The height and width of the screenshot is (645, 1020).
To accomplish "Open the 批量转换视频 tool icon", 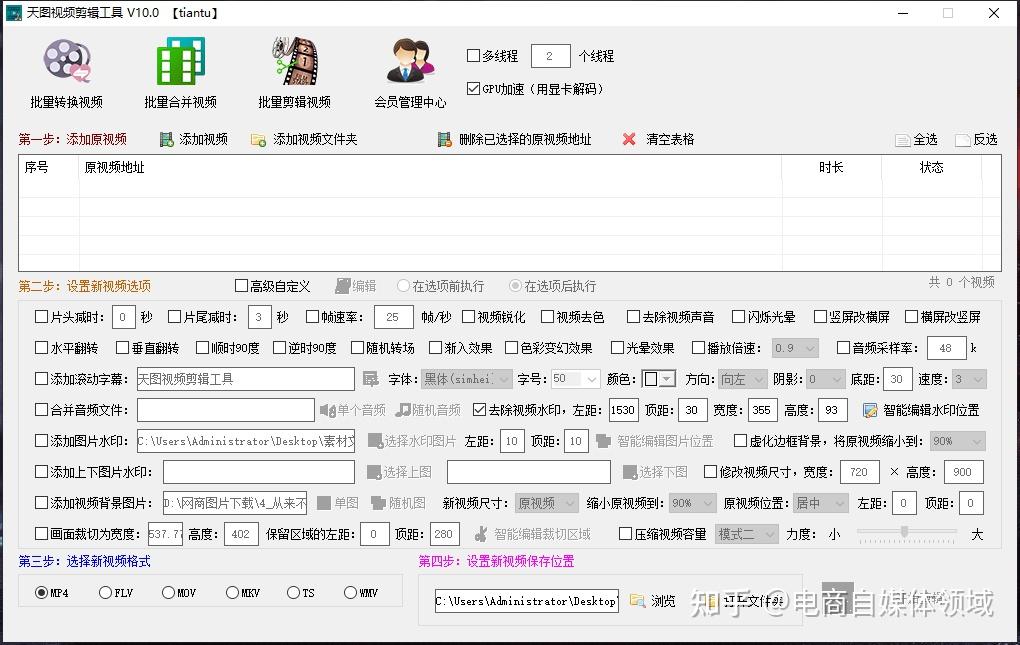I will point(67,61).
